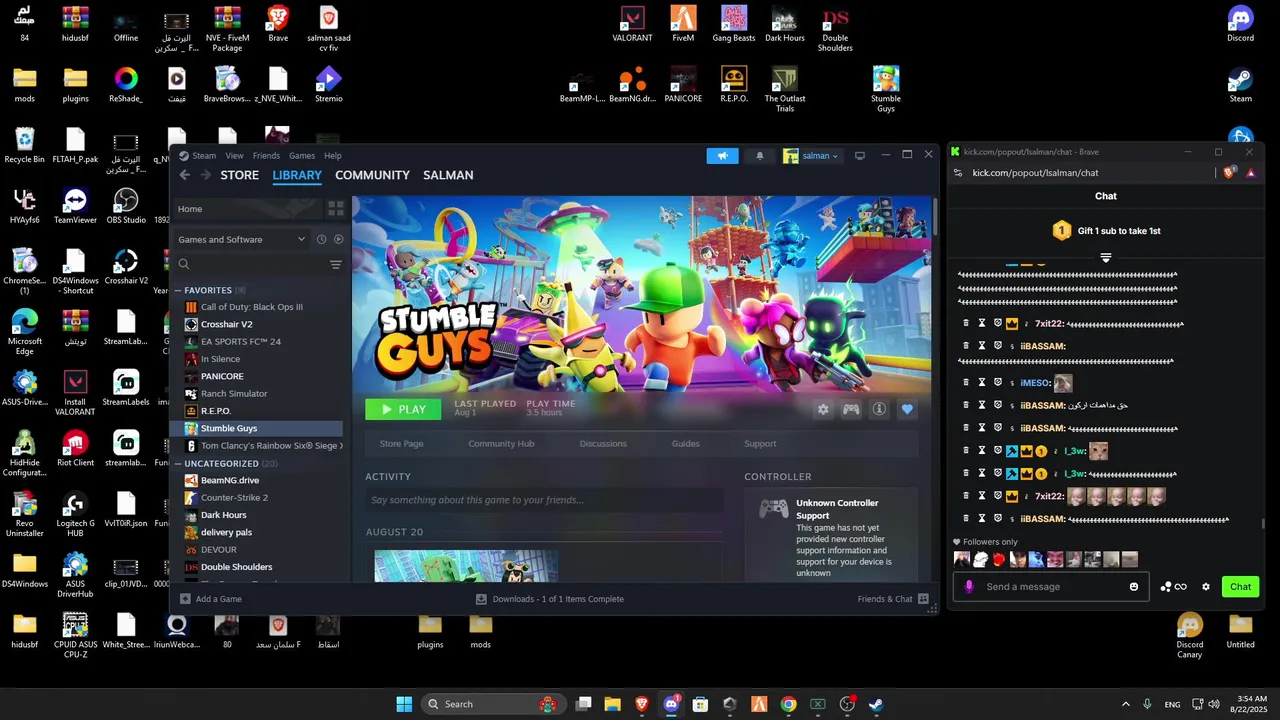Timeout user iMESO hourglass icon
Screen dimensions: 1280x720
coord(982,383)
